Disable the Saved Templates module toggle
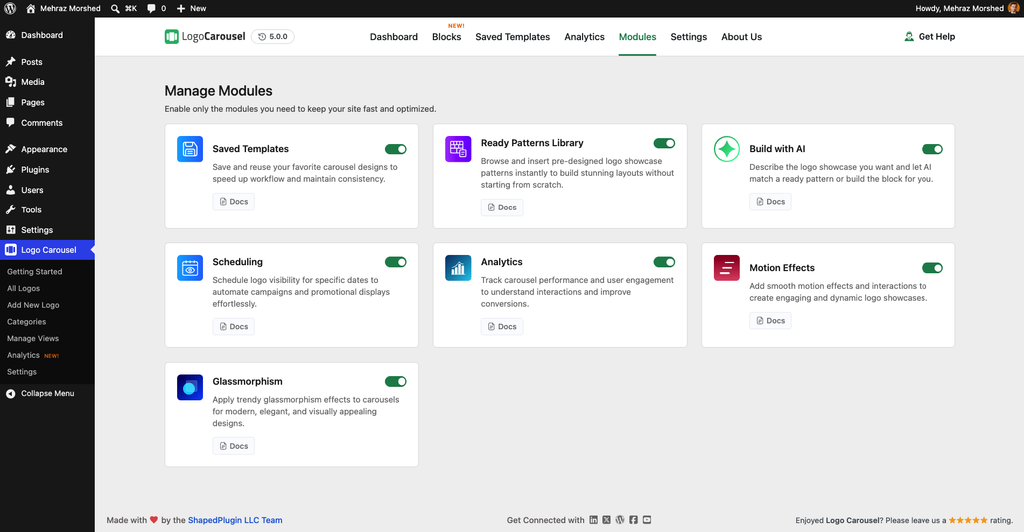This screenshot has height=532, width=1024. pos(396,149)
